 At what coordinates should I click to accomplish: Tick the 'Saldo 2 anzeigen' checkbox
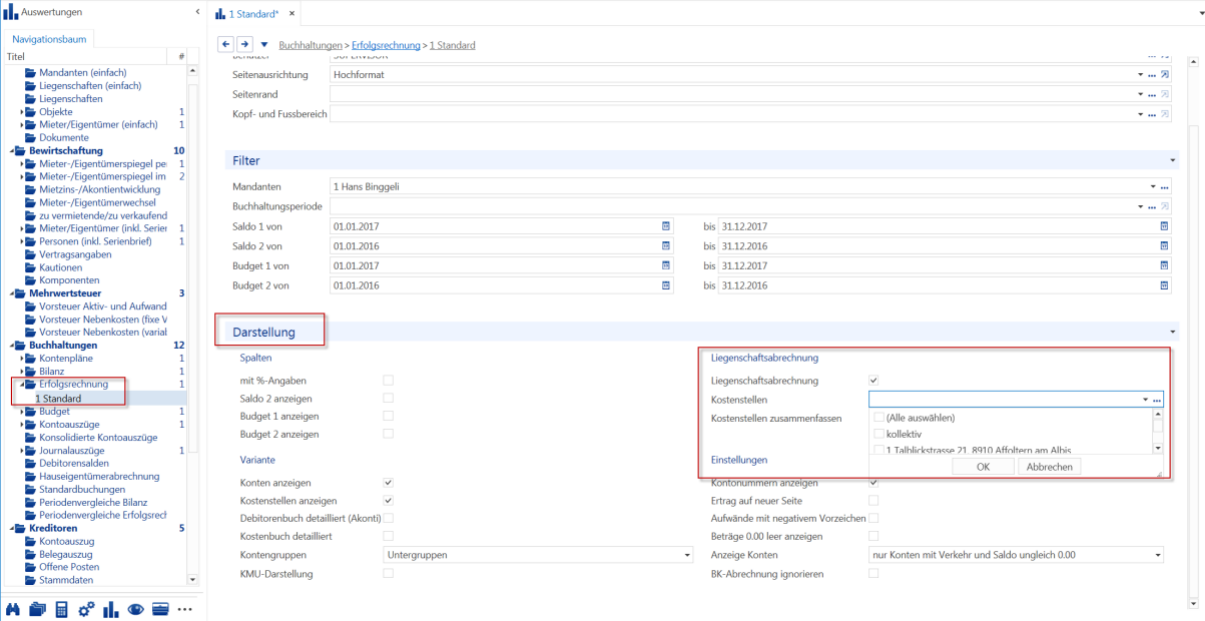click(x=388, y=398)
